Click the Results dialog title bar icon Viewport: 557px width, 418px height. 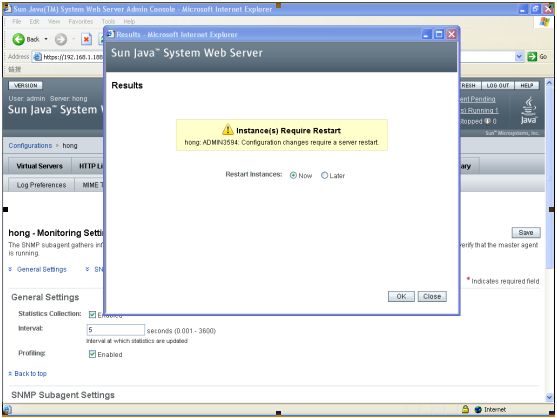tap(110, 34)
